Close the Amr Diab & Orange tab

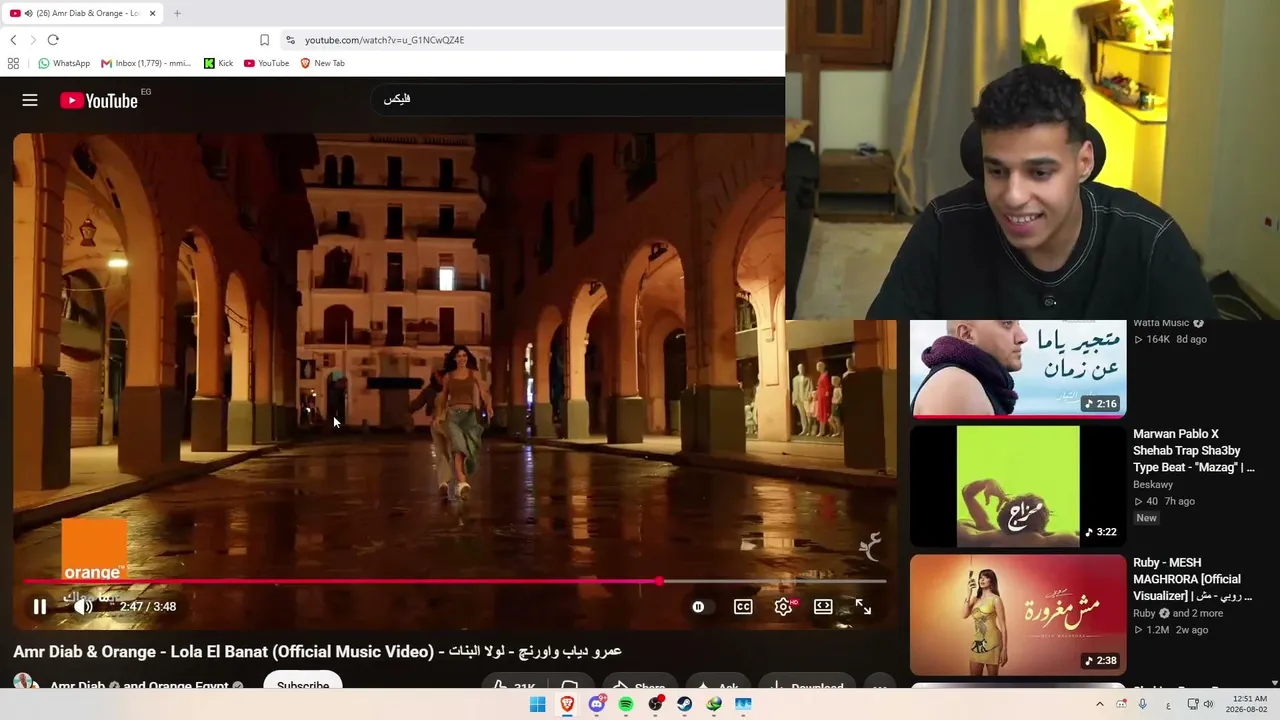click(x=153, y=13)
